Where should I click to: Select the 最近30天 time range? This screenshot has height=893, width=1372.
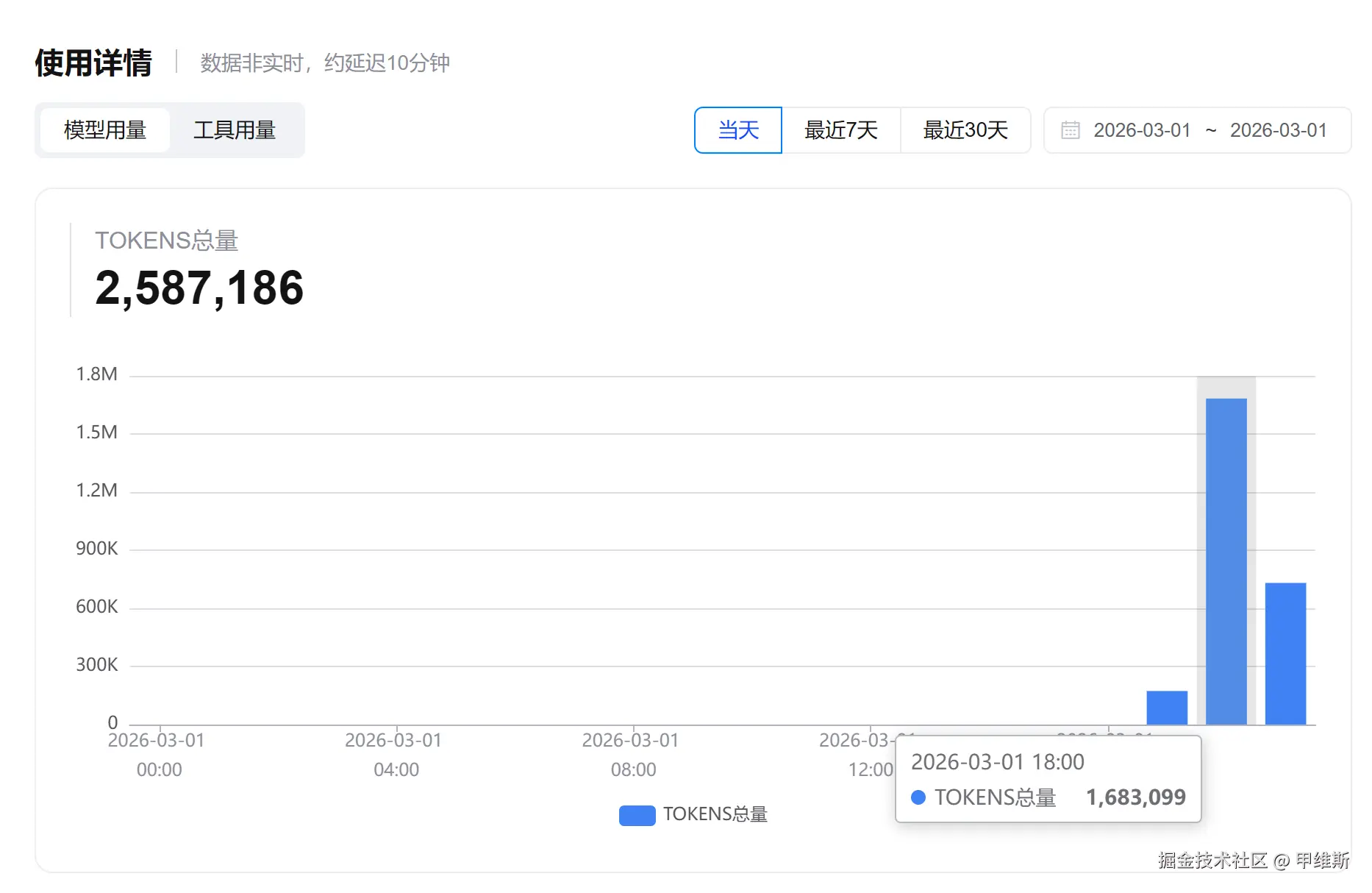pos(965,130)
